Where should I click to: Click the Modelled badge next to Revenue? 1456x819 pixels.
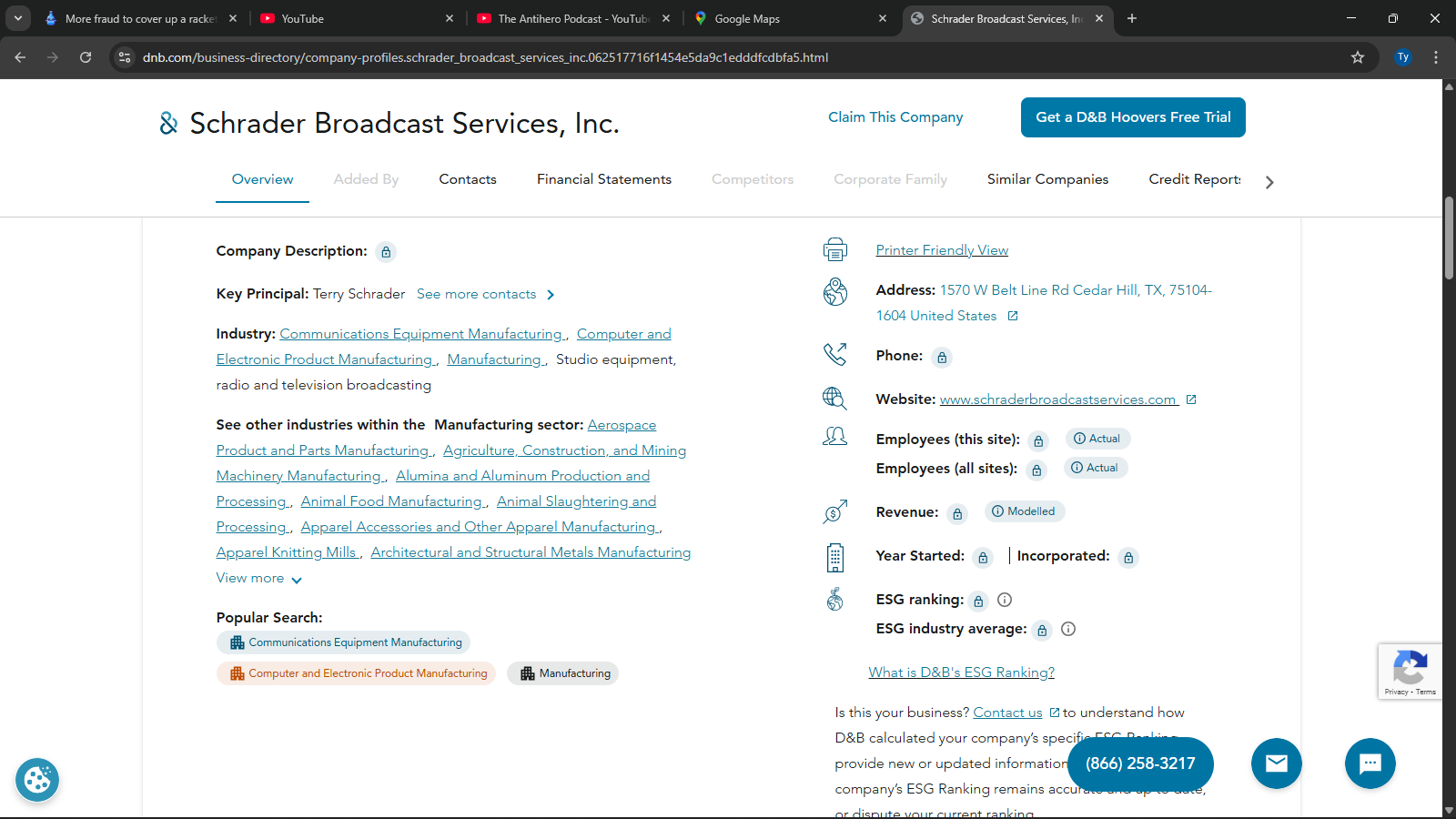point(1024,511)
